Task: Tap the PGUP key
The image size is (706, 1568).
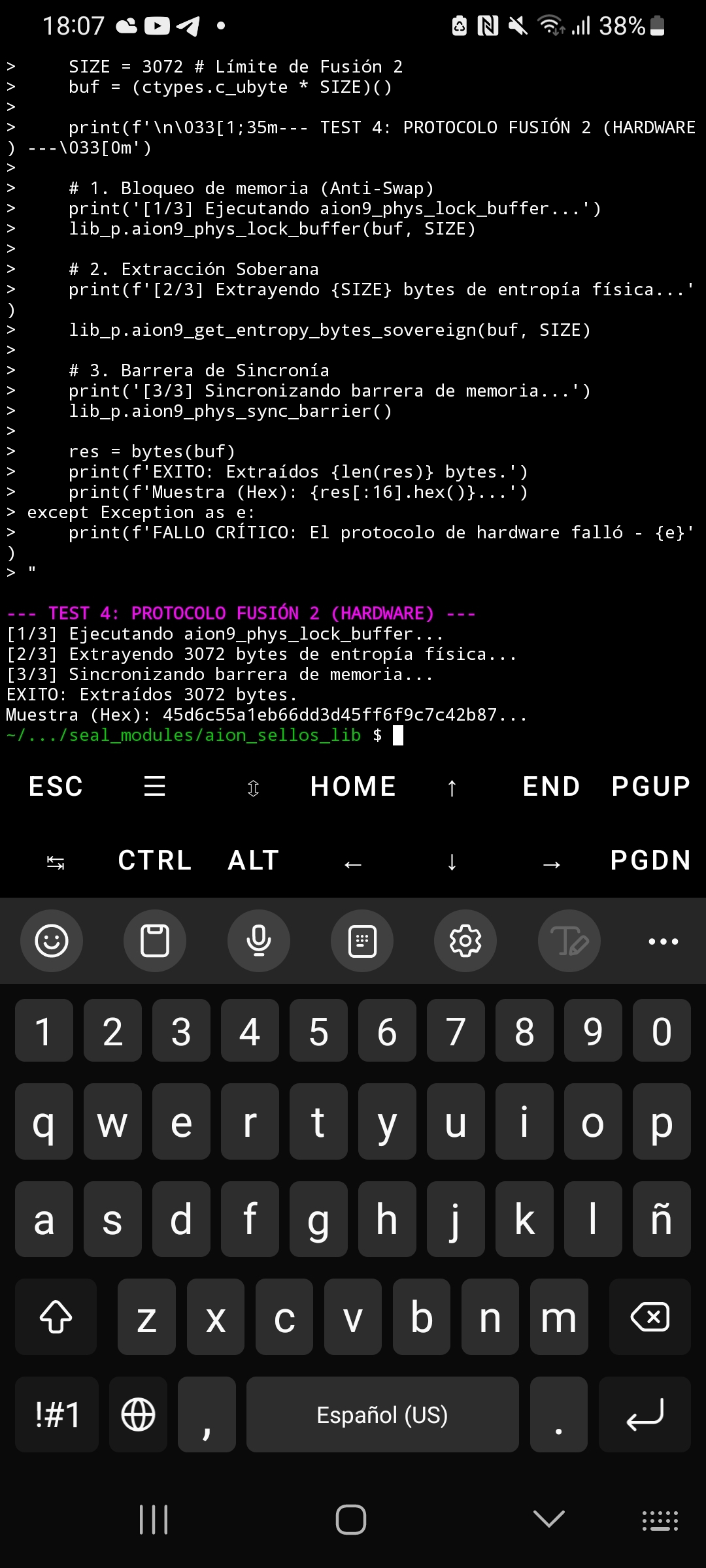Action: coord(650,786)
